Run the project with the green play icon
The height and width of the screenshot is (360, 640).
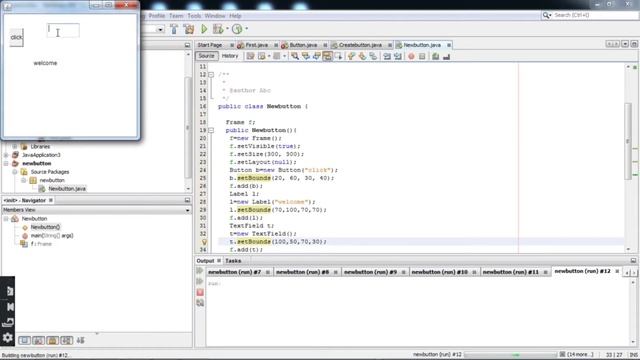[x=204, y=29]
